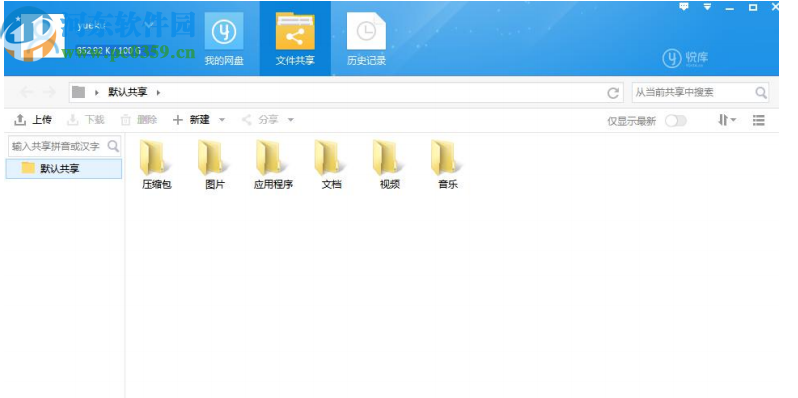798x398 pixels.
Task: Select the 压缩包 folder
Action: (x=157, y=164)
